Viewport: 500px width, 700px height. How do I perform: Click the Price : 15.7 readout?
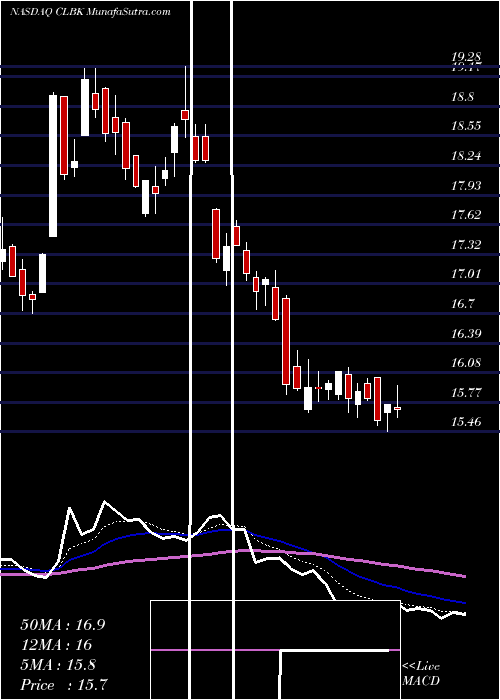(63, 684)
